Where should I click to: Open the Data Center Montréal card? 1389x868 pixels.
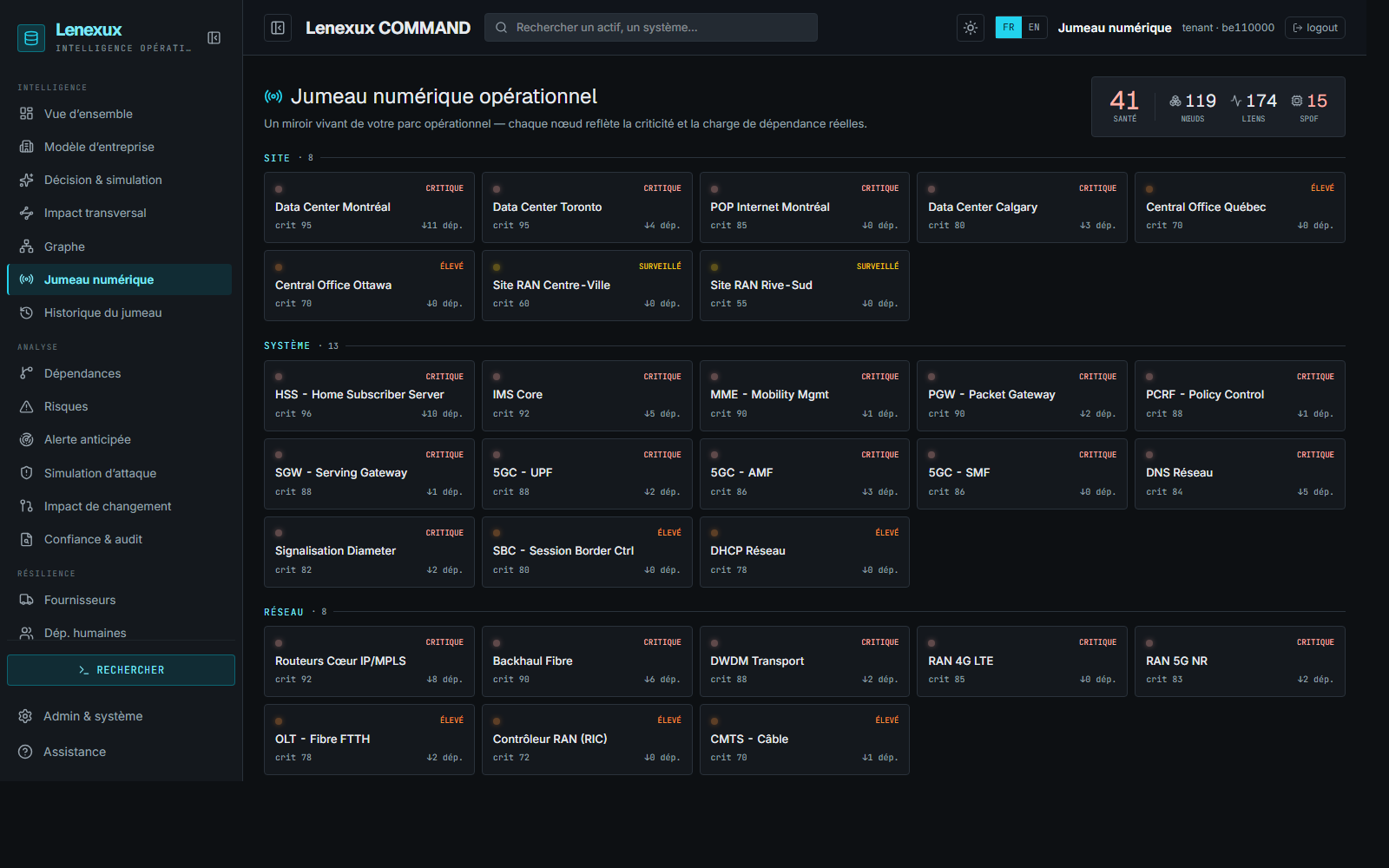(x=369, y=207)
